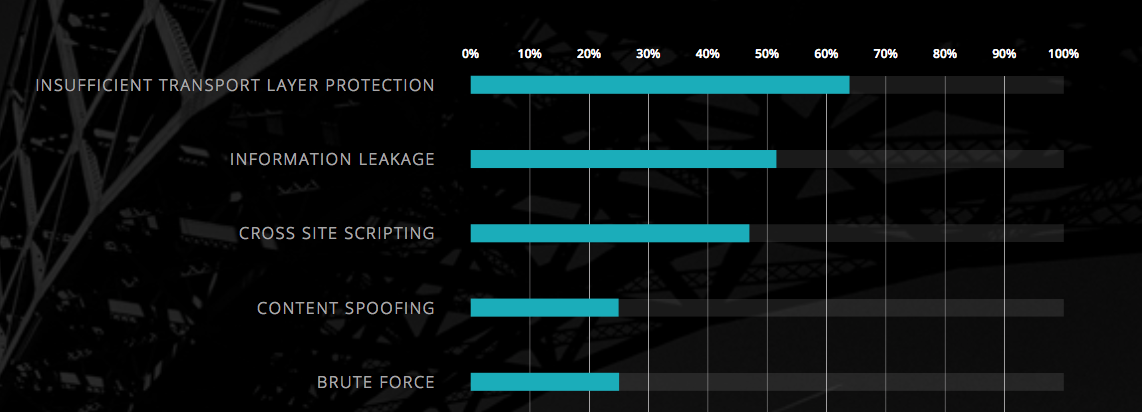Image resolution: width=1142 pixels, height=412 pixels.
Task: Click the Information Leakage teal bar
Action: pos(623,159)
